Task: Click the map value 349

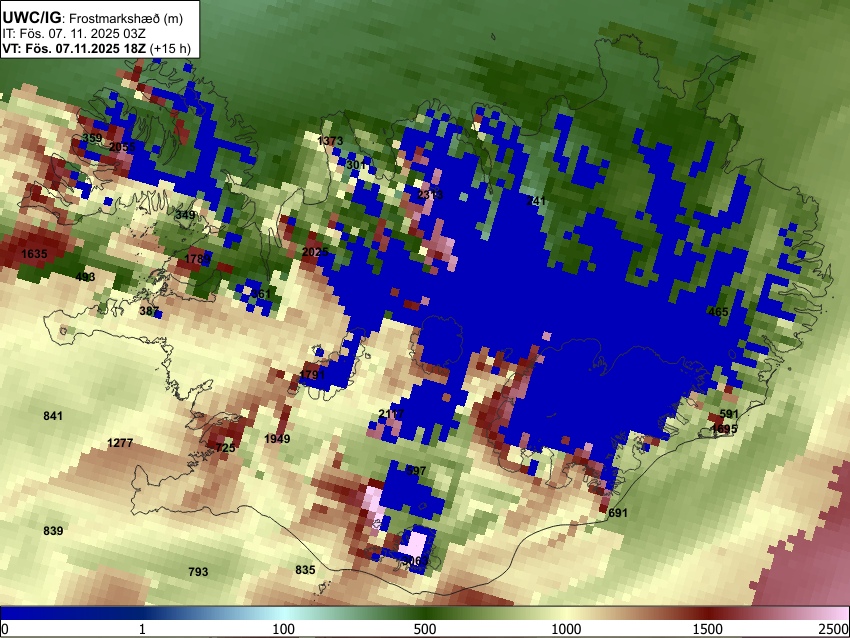Action: pos(185,215)
